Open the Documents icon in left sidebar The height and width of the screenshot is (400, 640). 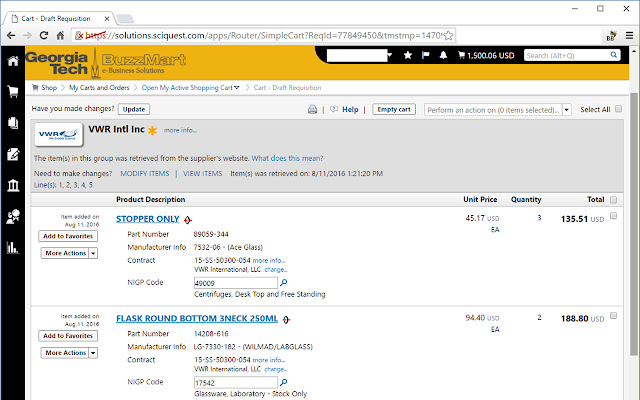(x=13, y=123)
